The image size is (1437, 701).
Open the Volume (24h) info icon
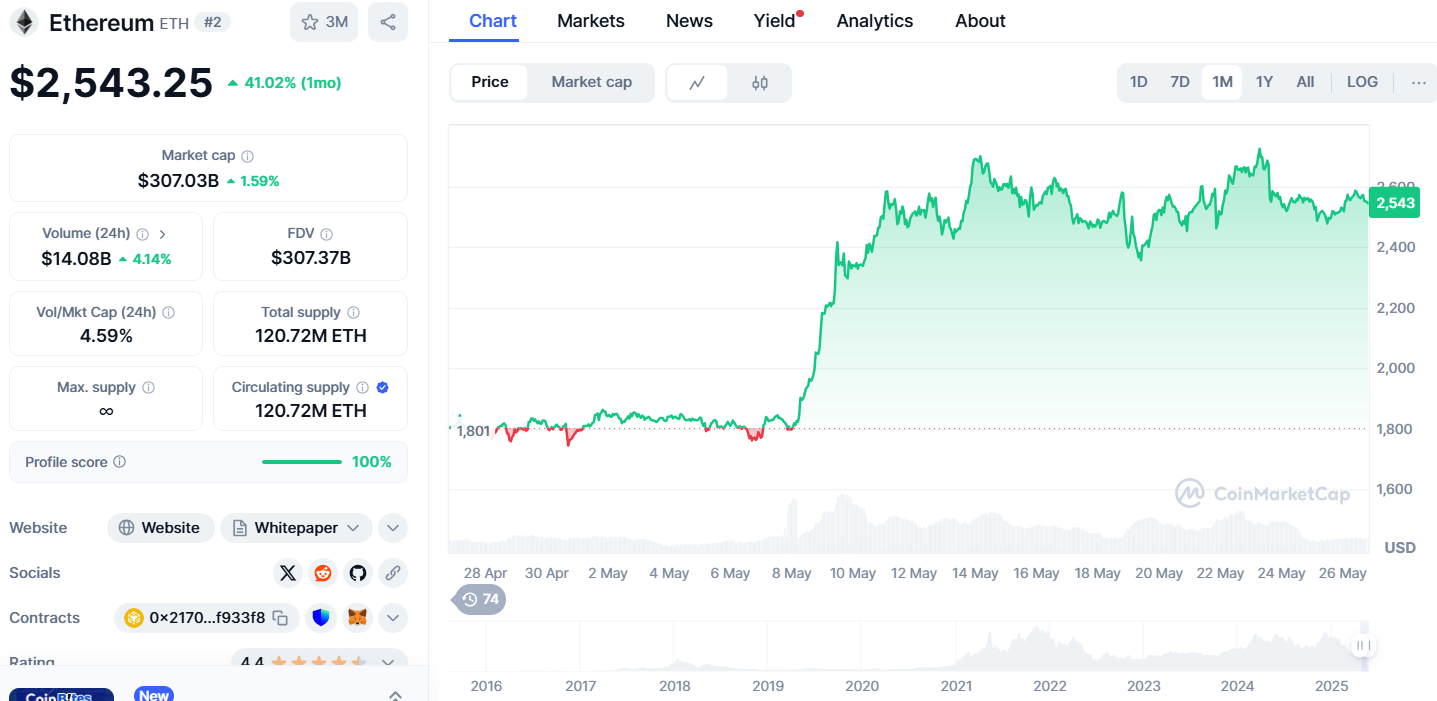point(142,234)
